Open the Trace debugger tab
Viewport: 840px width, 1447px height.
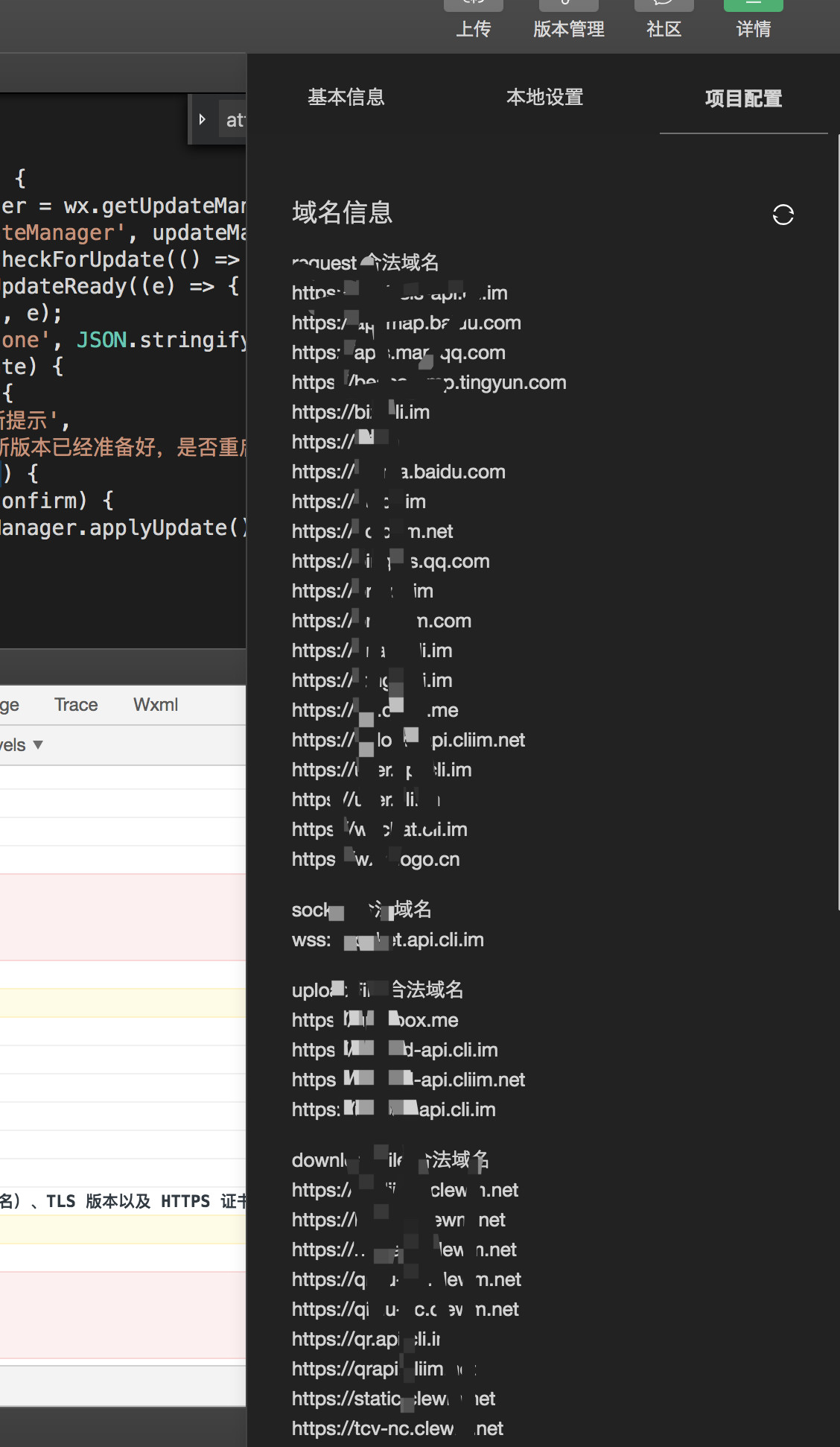coord(76,705)
